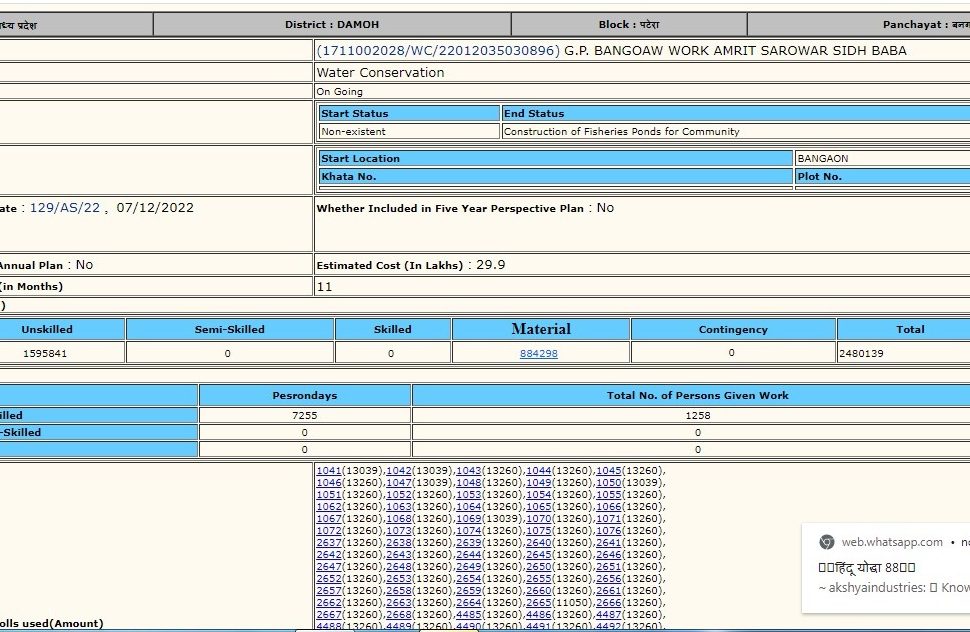The width and height of the screenshot is (970, 632).
Task: Open muster roll 2661 link
Action: 608,591
